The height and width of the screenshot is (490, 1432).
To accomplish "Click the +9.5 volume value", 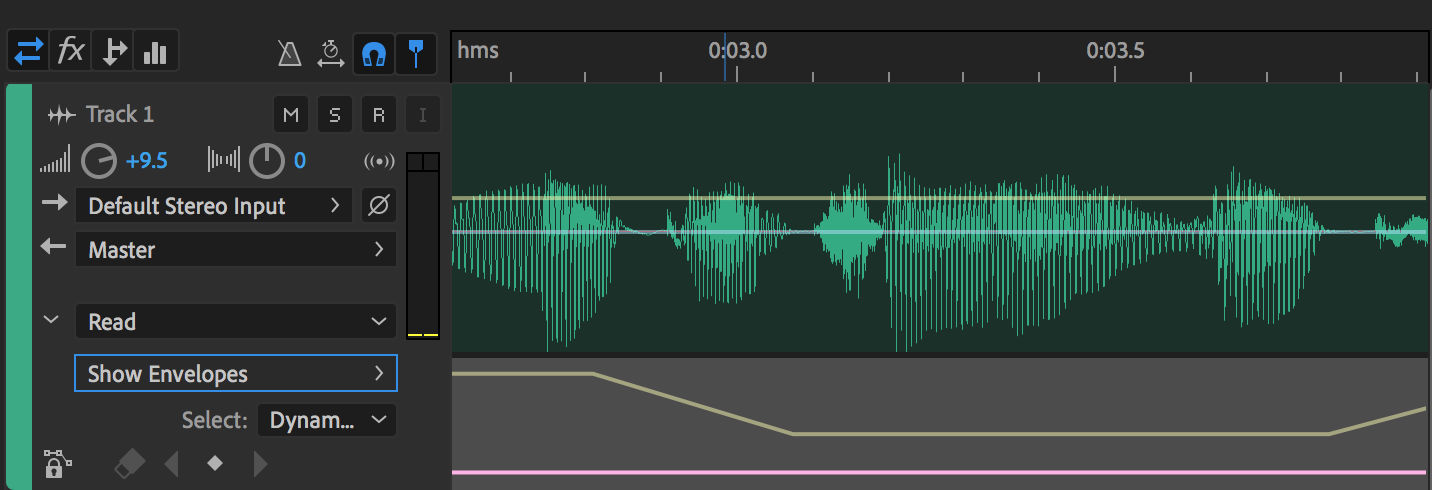I will [146, 161].
